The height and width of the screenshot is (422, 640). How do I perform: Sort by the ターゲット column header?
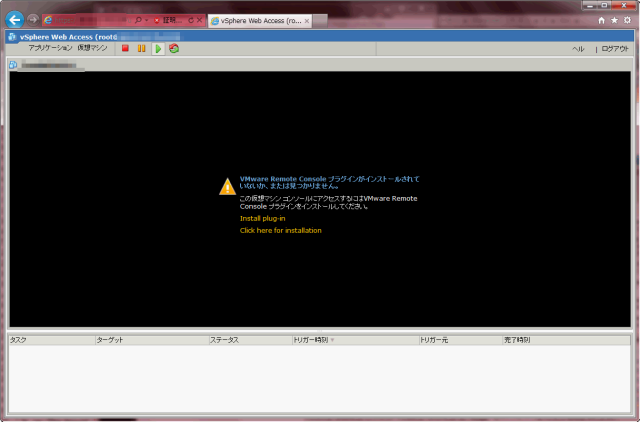[x=152, y=340]
